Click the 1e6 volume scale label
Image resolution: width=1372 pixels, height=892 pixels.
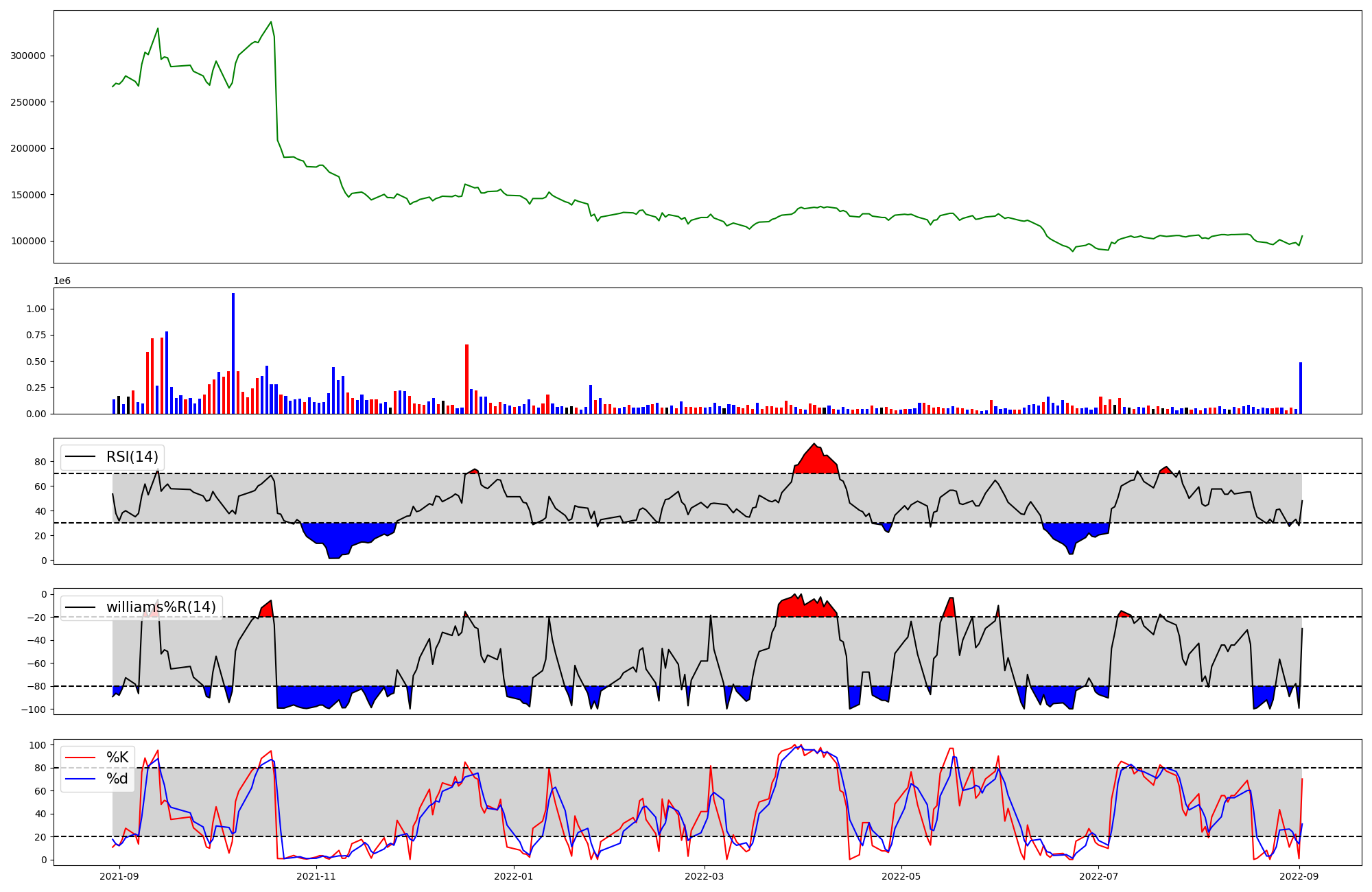[62, 281]
